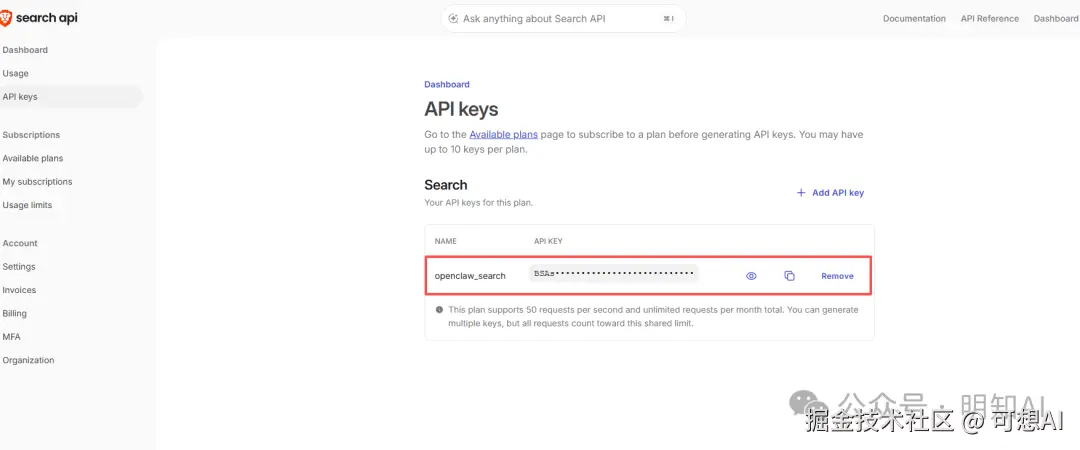Open the Available plans link in description
The width and height of the screenshot is (1080, 450).
pos(503,134)
